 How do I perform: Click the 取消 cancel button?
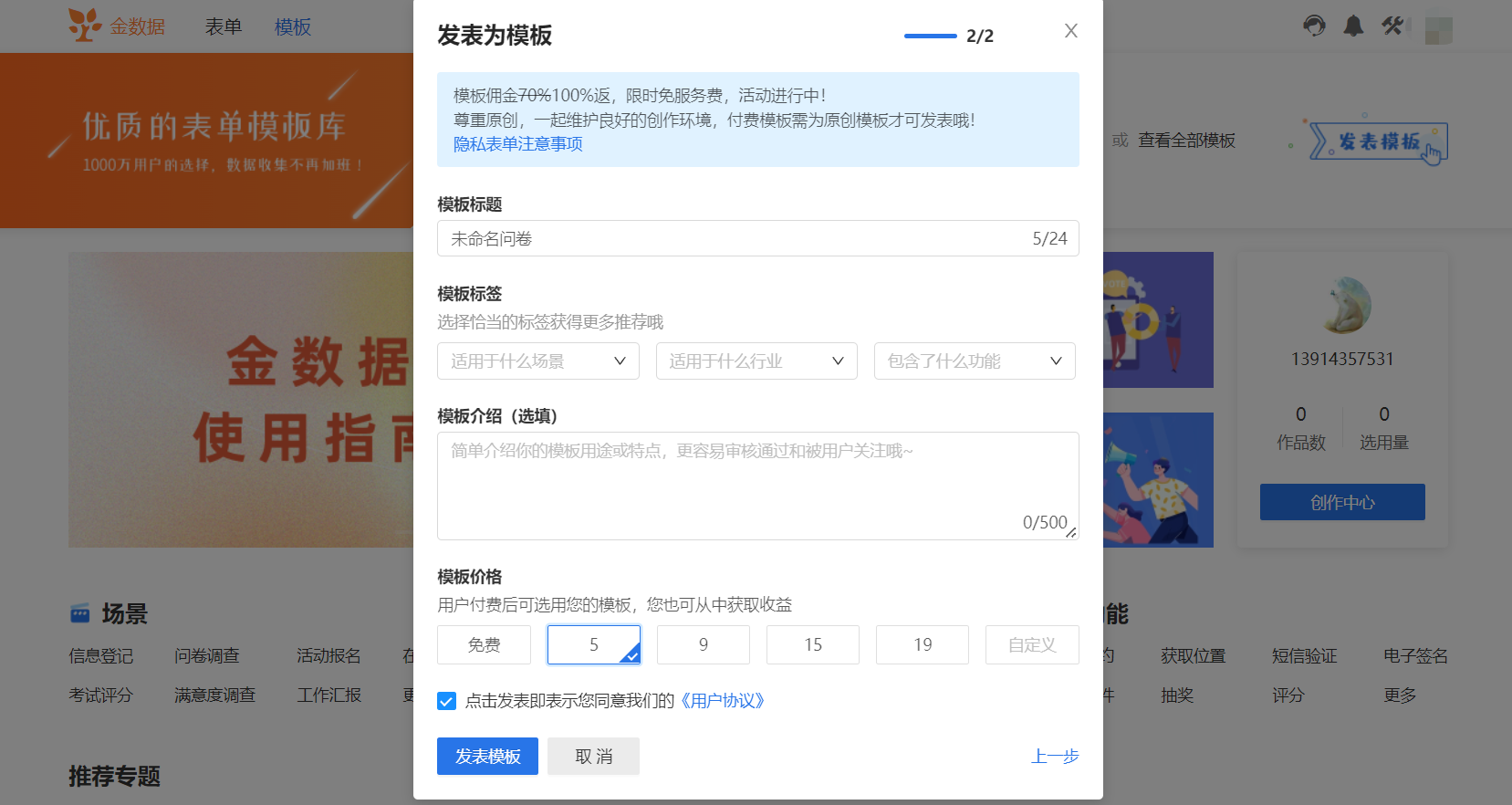(x=593, y=756)
